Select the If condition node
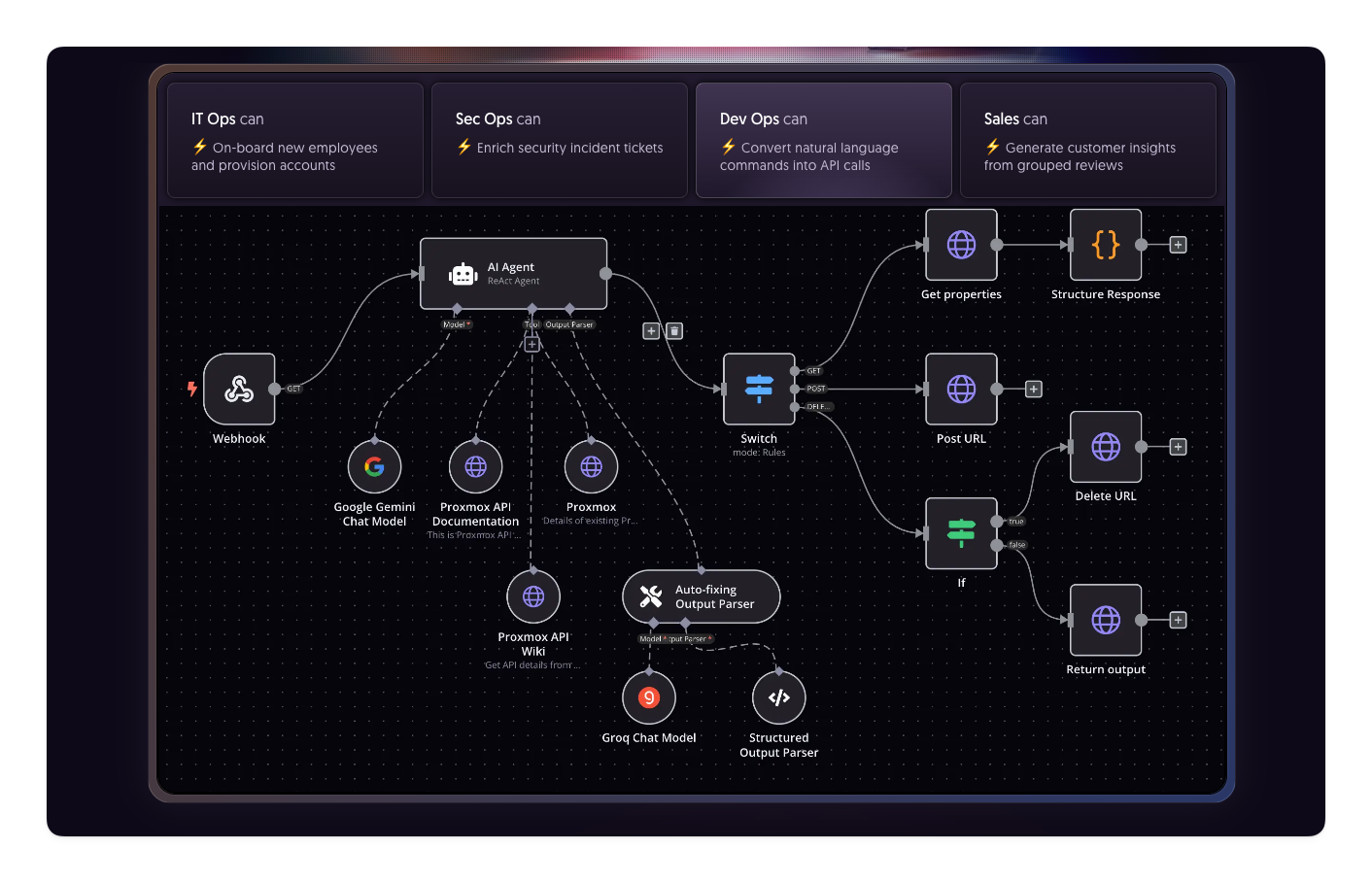Viewport: 1372px width, 883px height. (961, 533)
